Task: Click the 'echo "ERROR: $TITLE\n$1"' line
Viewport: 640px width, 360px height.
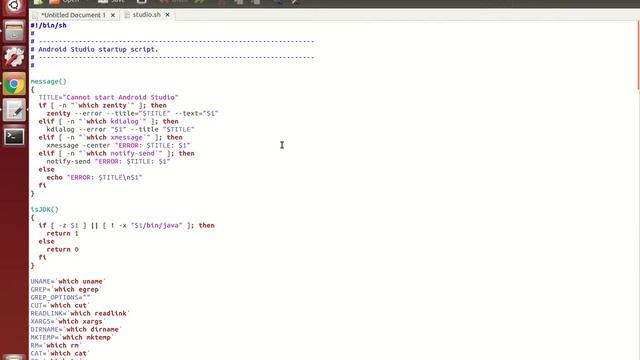Action: coord(94,177)
